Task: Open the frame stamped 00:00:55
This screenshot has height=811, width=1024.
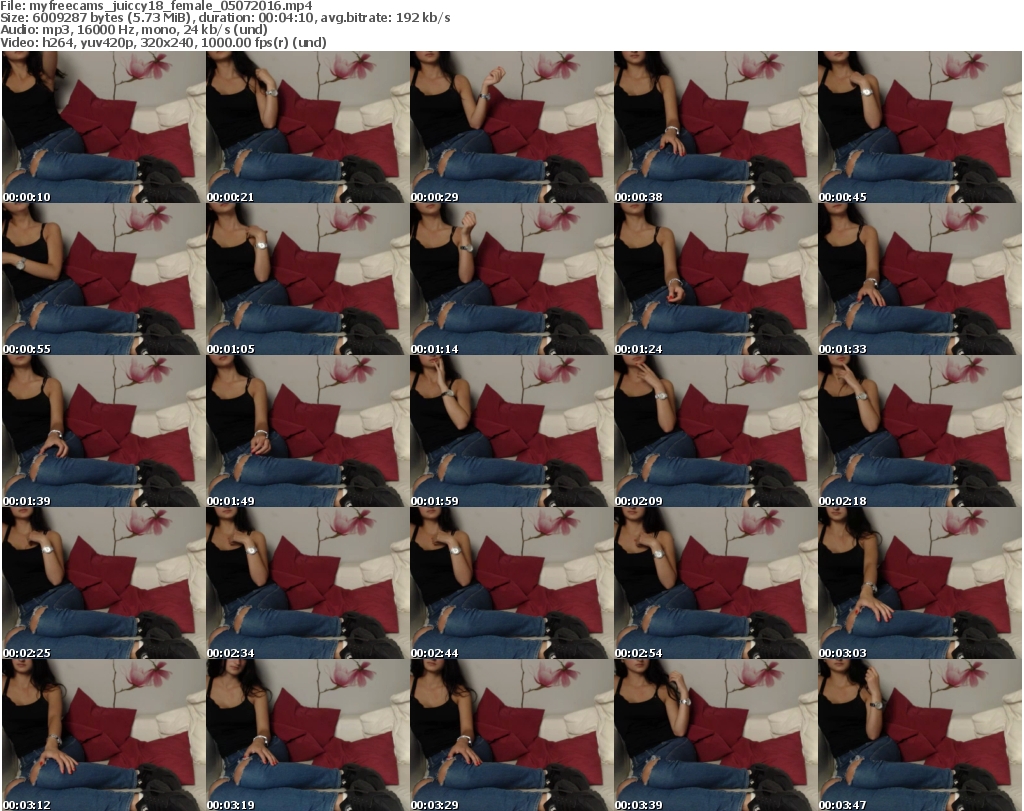Action: pos(103,279)
